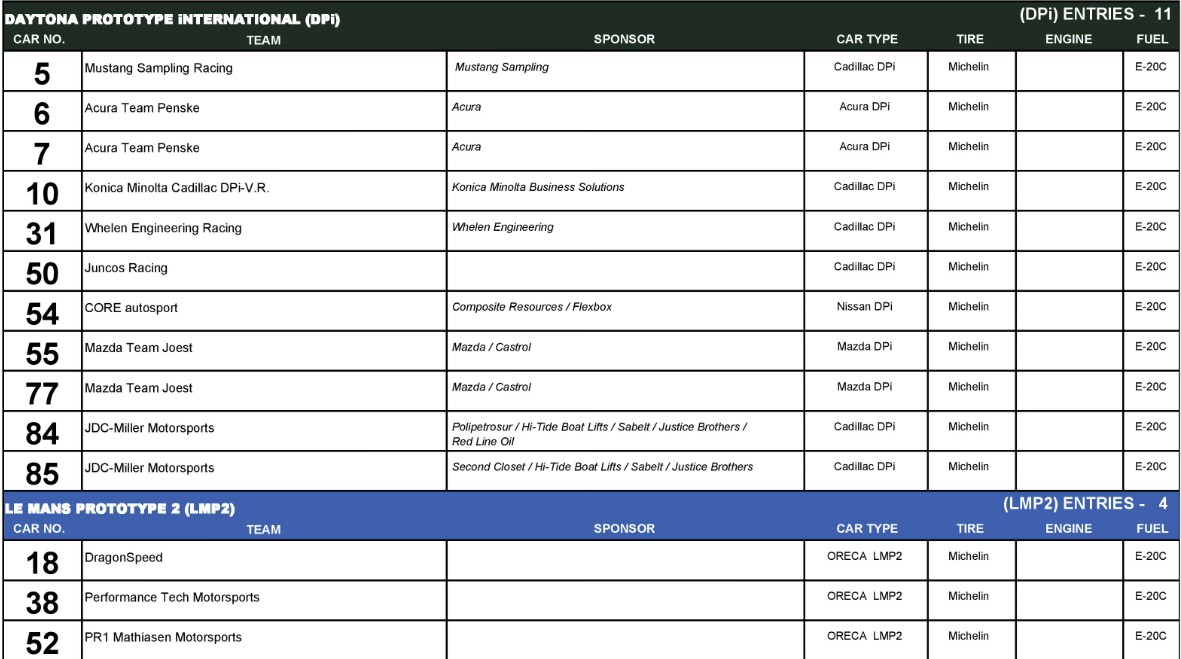Select team "Konica Minolta Cadillac DPi-V.R."
The width and height of the screenshot is (1181, 659).
point(176,188)
